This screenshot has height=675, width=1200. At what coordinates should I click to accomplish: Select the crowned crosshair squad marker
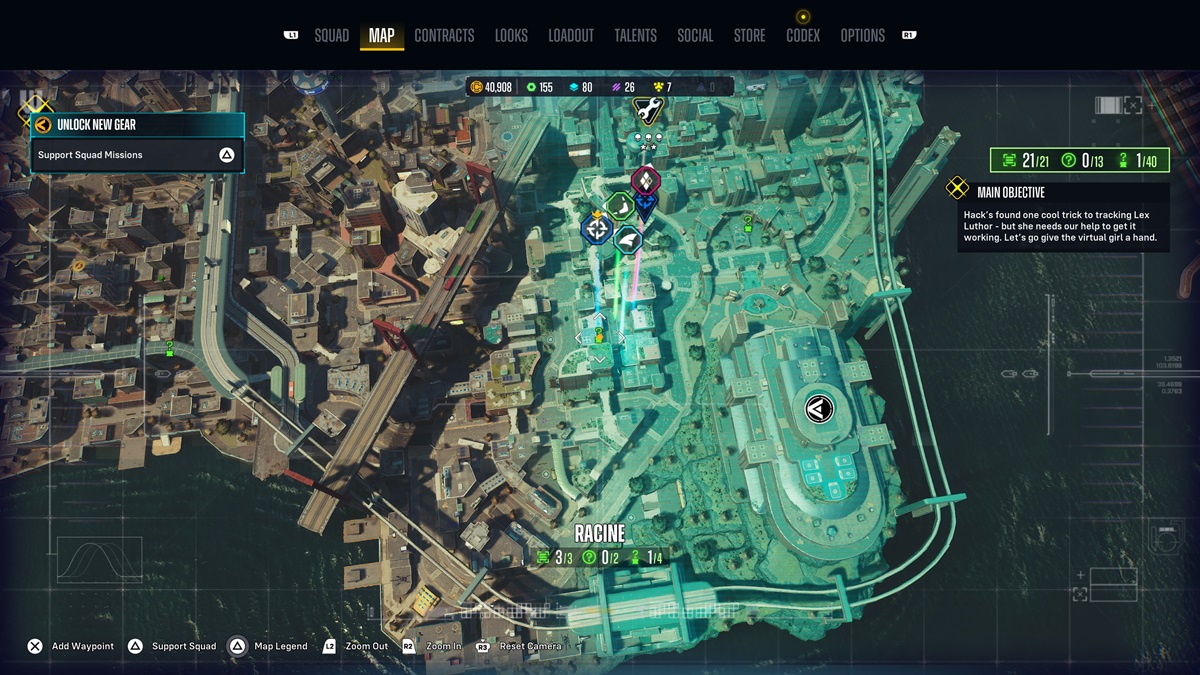coord(598,228)
